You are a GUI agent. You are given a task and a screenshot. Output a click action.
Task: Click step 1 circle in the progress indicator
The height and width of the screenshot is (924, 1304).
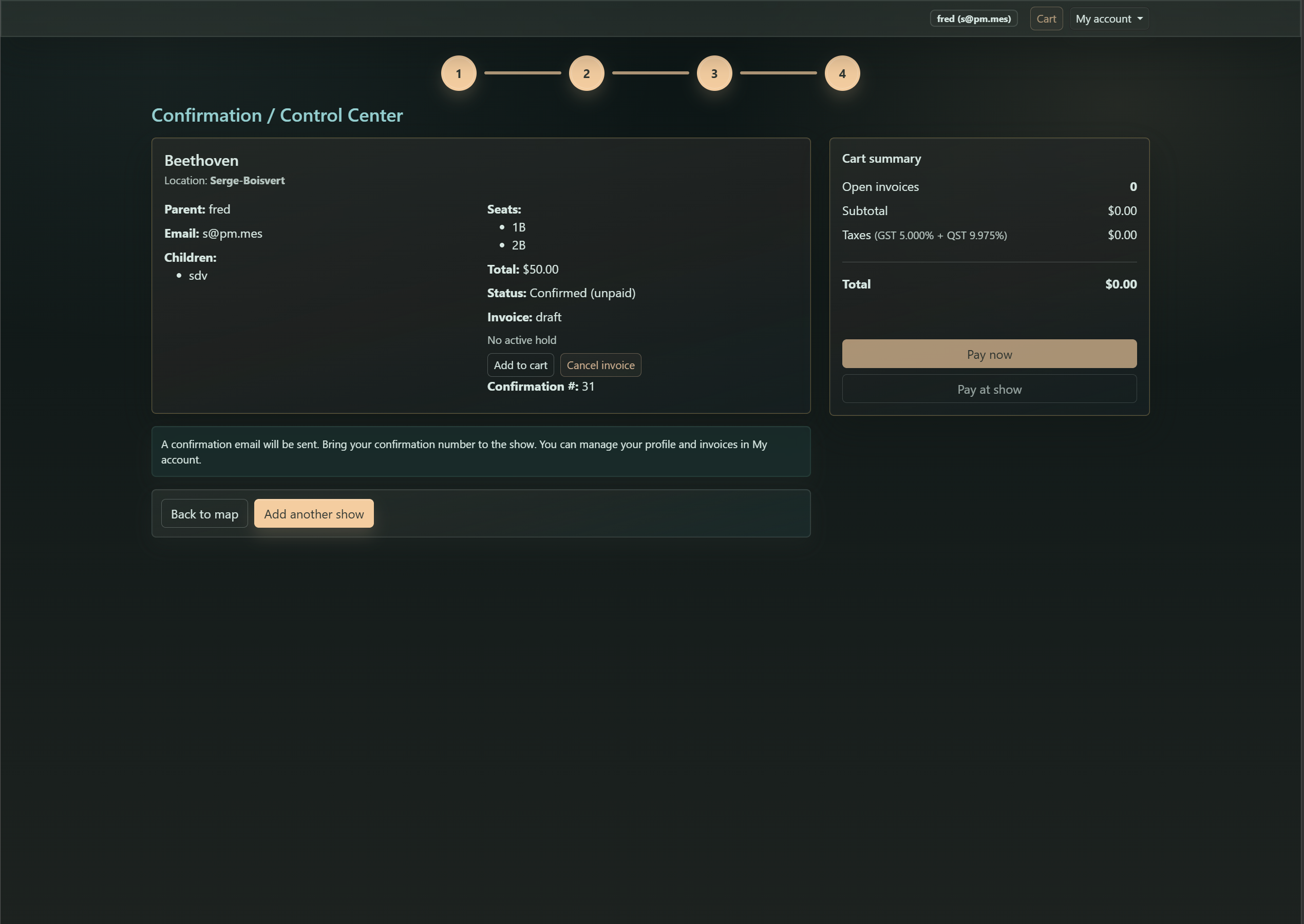pyautogui.click(x=458, y=73)
